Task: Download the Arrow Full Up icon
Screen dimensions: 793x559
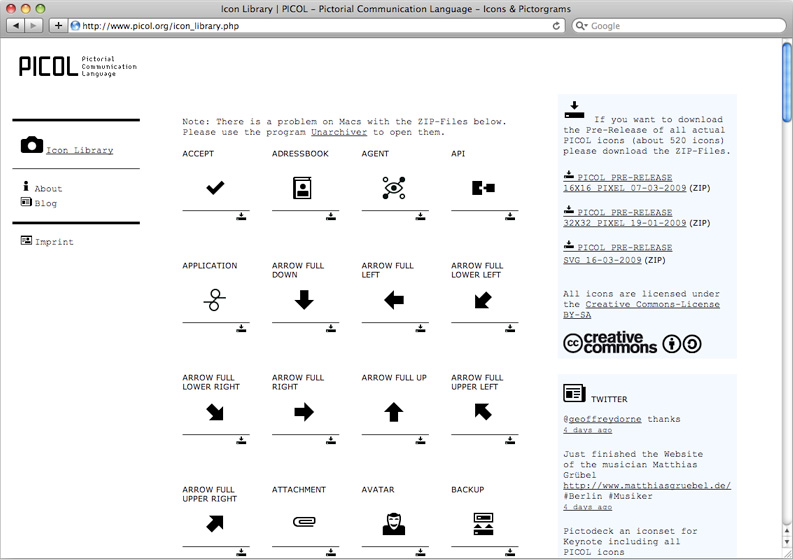Action: point(420,441)
